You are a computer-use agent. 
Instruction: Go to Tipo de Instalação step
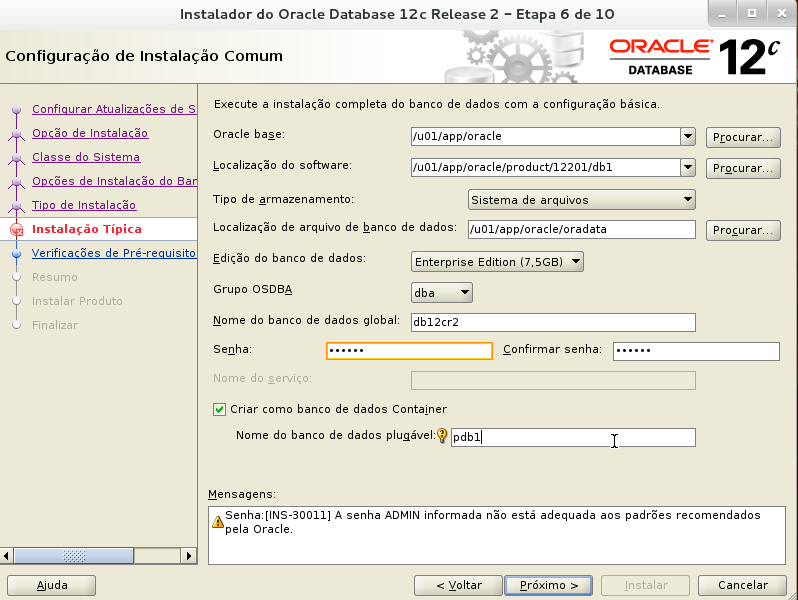pyautogui.click(x=84, y=205)
